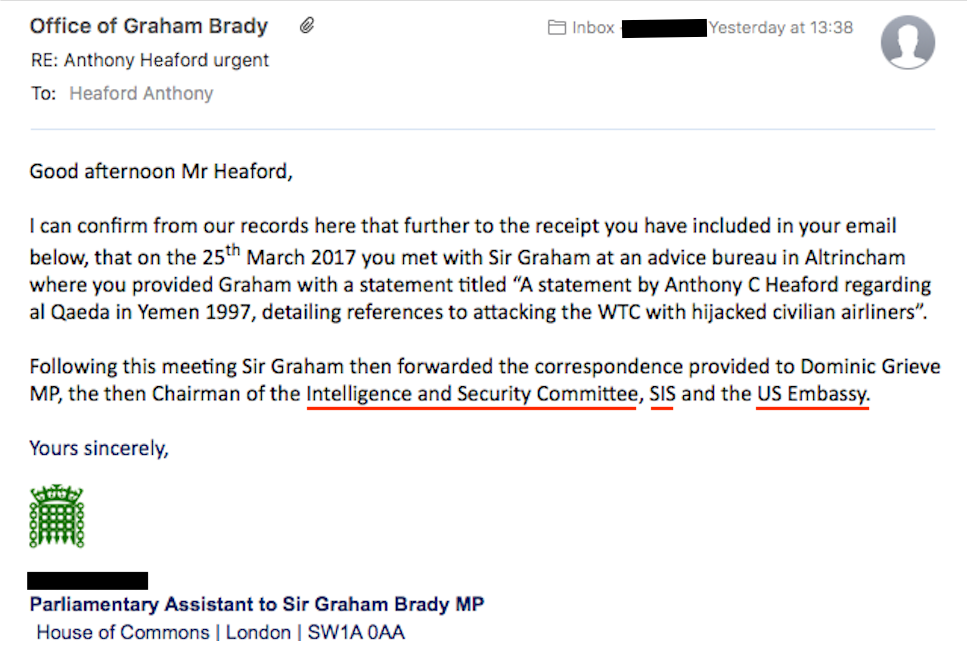Click the redacted block beside Inbox
Viewport: 967px width, 660px height.
[664, 28]
